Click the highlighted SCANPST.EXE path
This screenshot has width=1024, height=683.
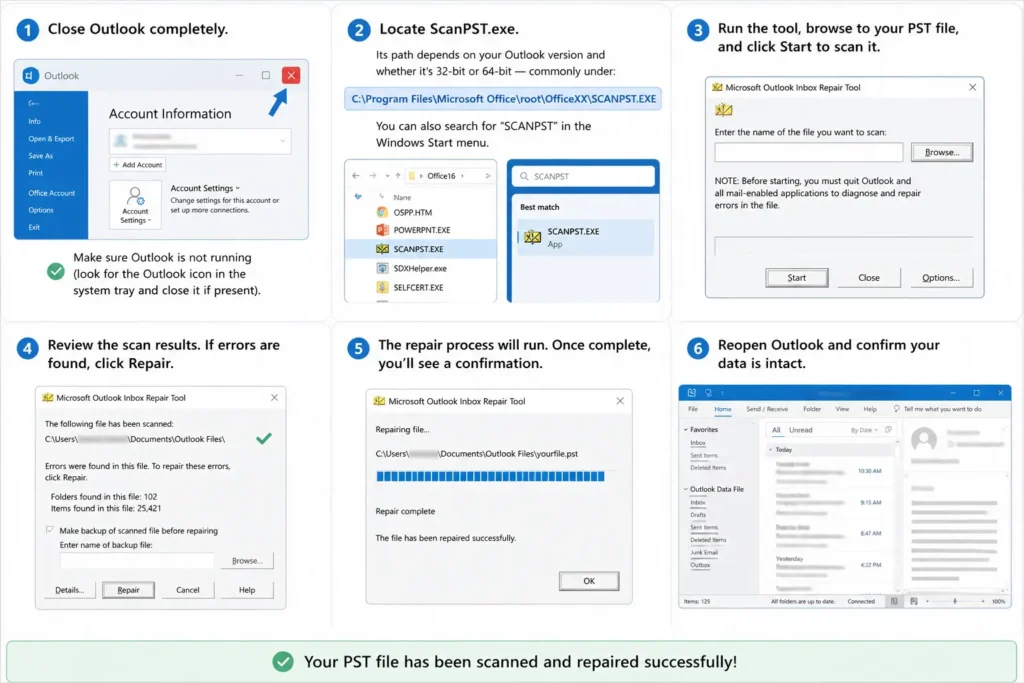pos(503,99)
